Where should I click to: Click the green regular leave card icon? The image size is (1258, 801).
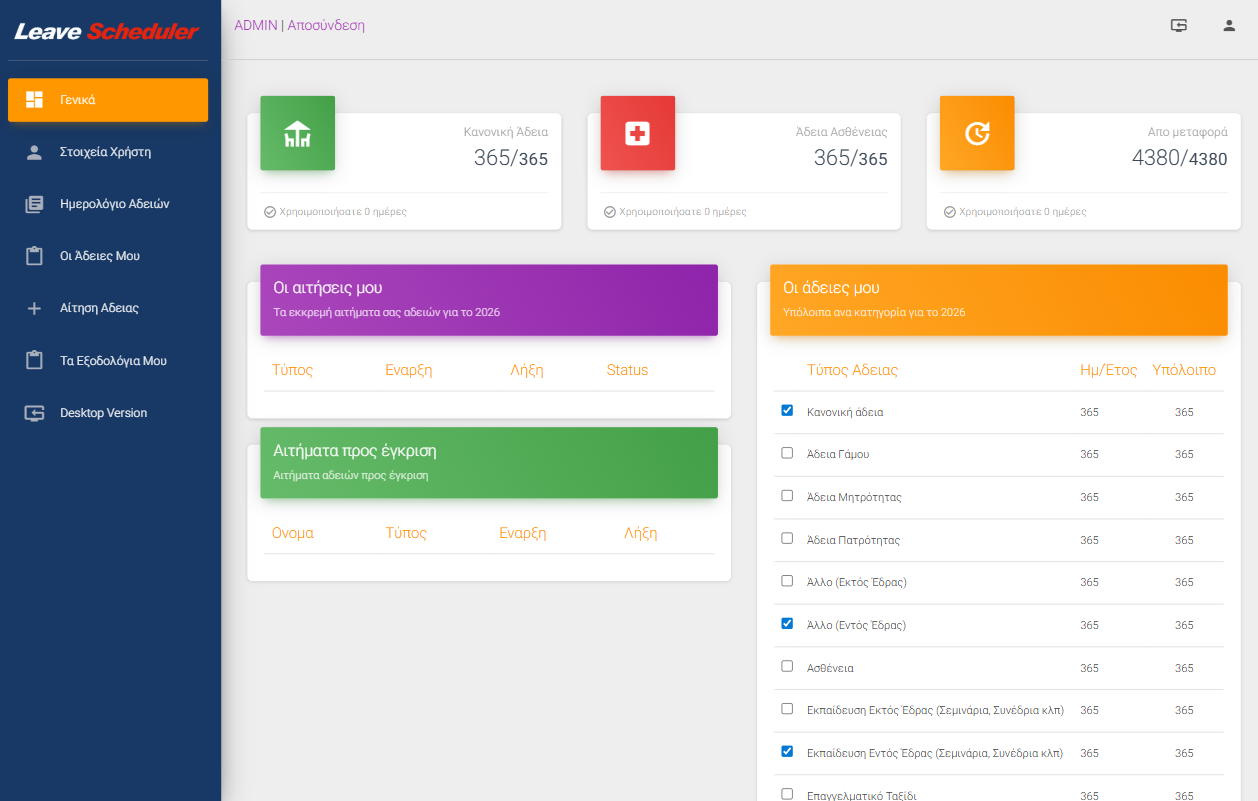297,133
